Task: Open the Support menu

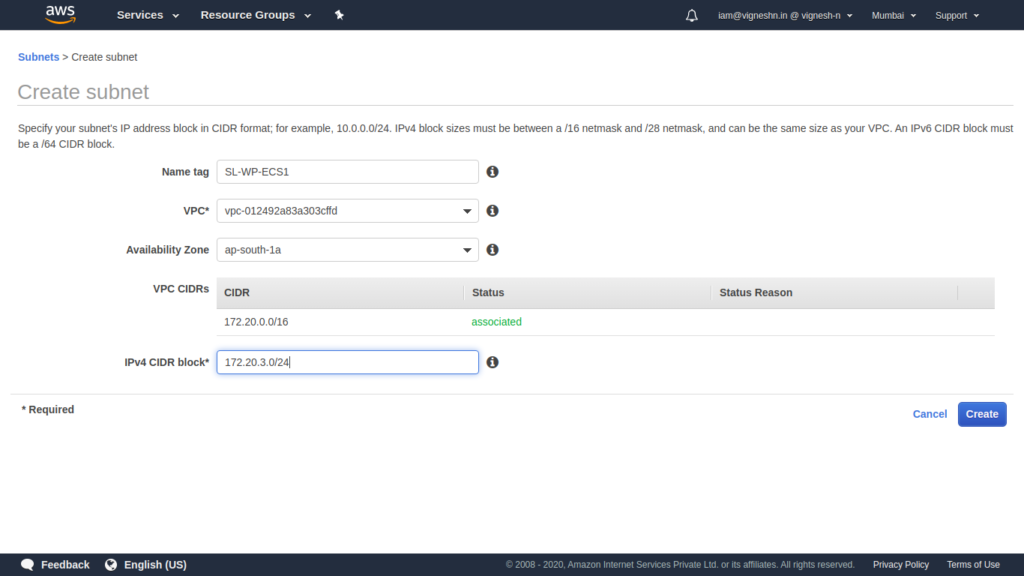Action: (957, 15)
